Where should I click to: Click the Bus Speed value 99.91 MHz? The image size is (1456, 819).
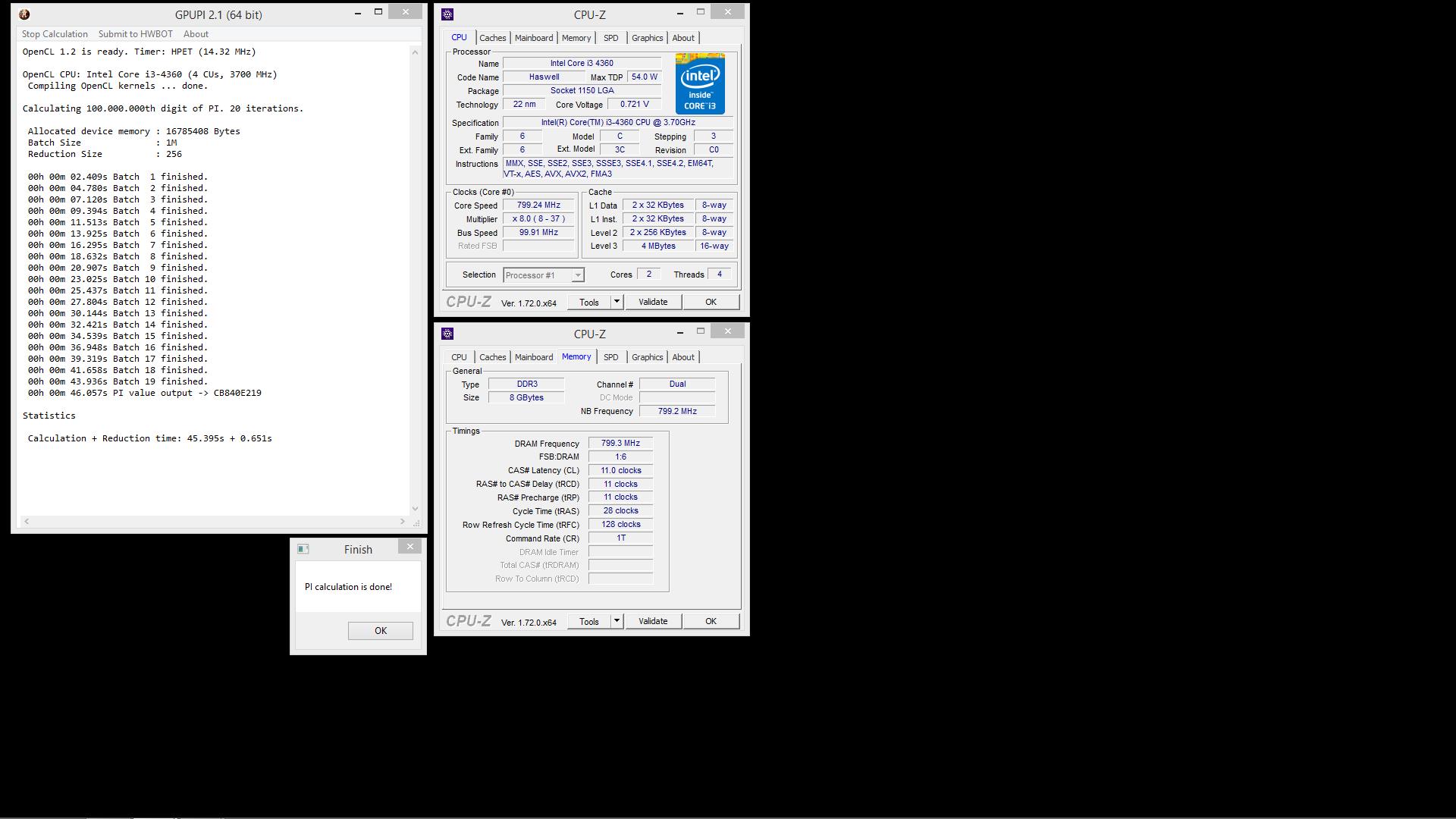coord(538,233)
